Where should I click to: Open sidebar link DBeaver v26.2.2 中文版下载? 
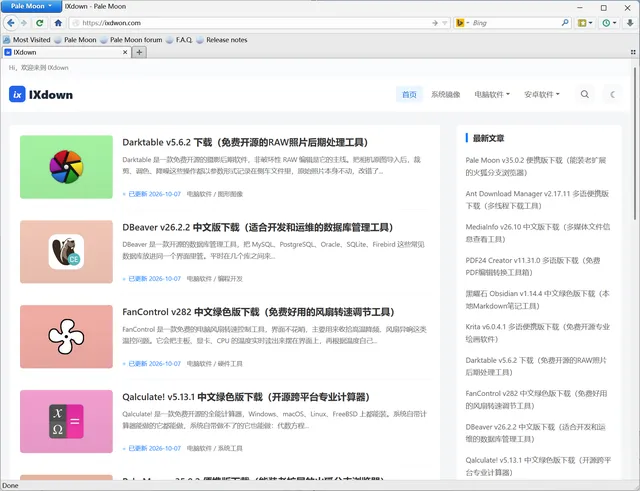536,433
